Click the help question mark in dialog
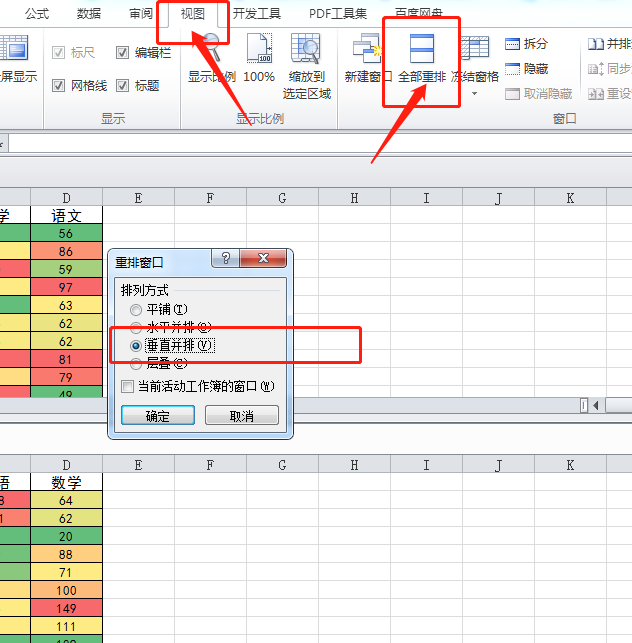Viewport: 632px width, 643px height. (x=226, y=258)
